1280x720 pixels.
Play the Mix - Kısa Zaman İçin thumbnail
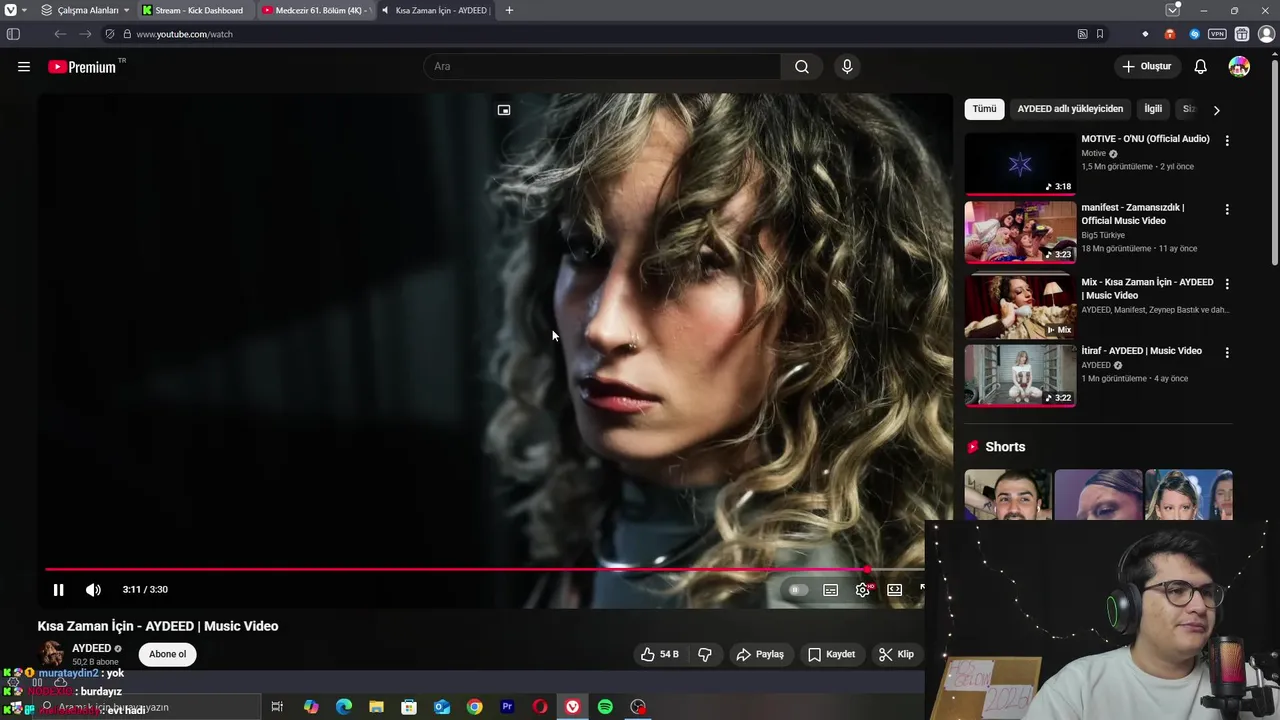click(1020, 307)
